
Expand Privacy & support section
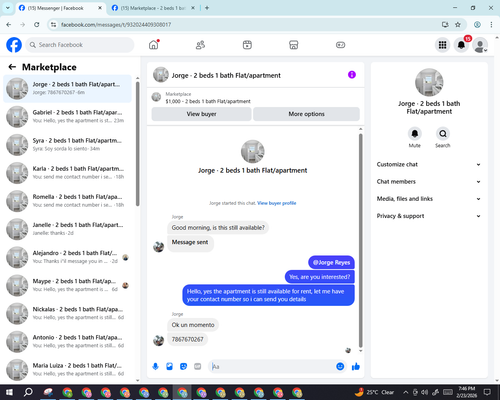(429, 216)
